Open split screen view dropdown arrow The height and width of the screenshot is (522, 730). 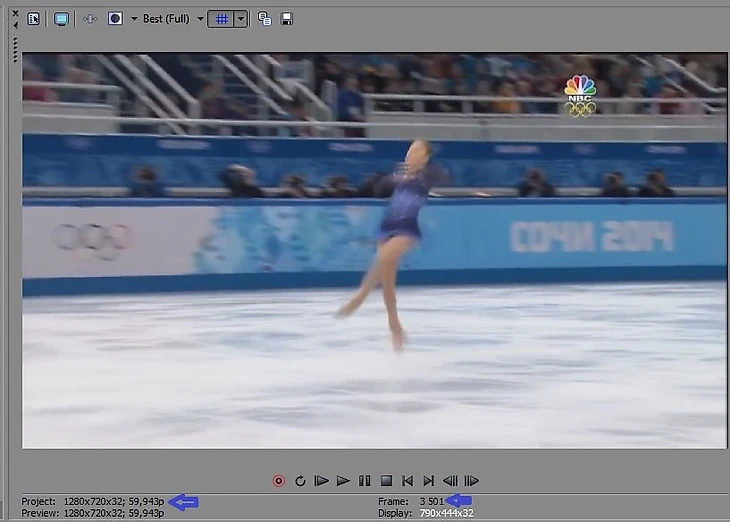click(x=133, y=19)
